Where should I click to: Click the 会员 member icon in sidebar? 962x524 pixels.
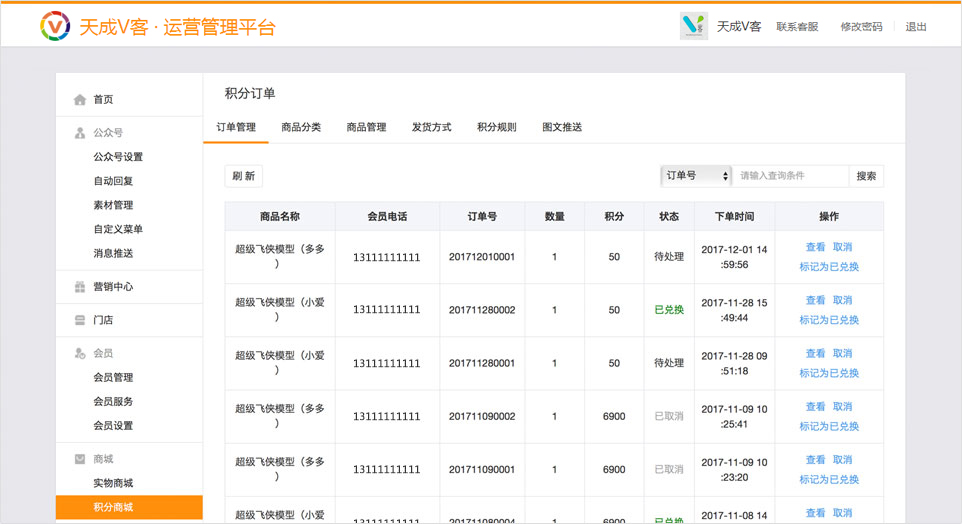tap(80, 354)
